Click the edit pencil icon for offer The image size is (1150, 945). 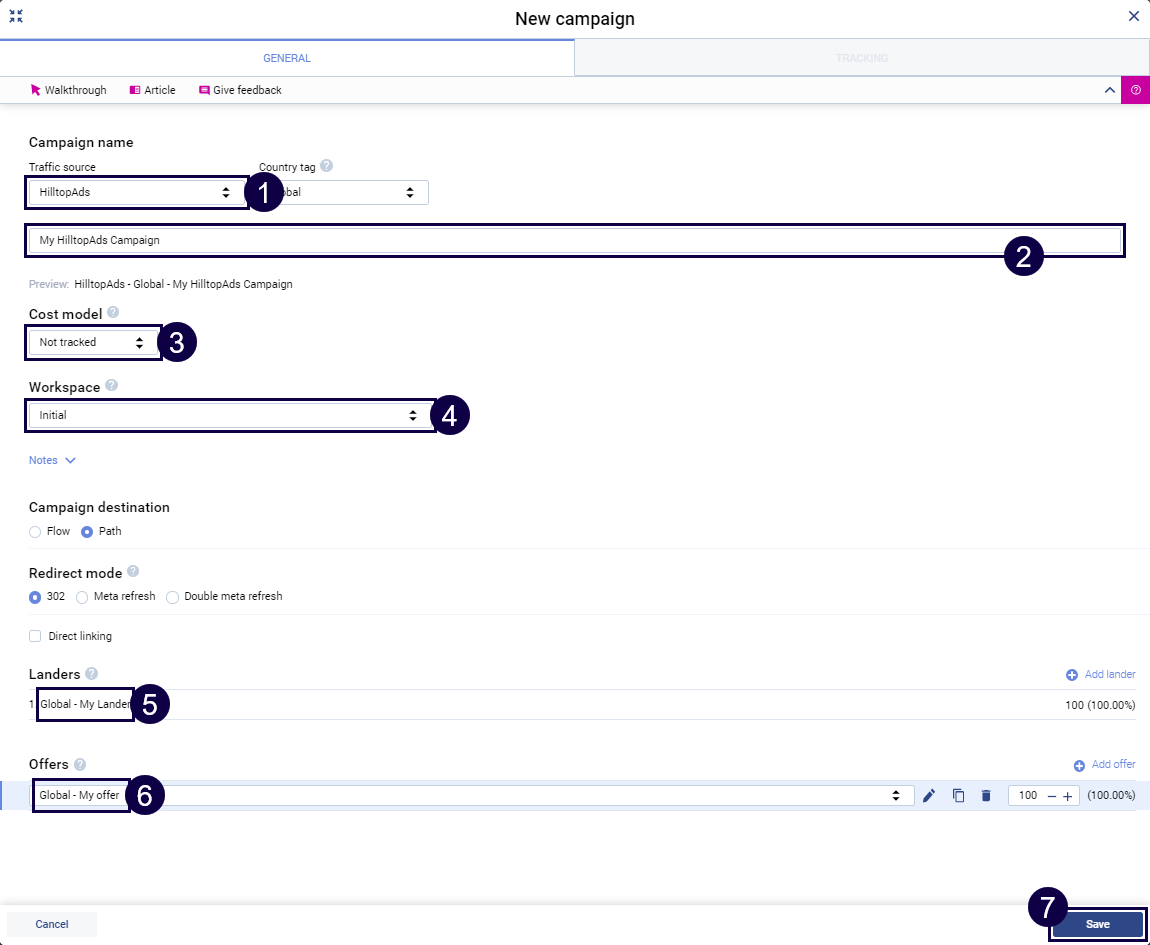coord(929,796)
